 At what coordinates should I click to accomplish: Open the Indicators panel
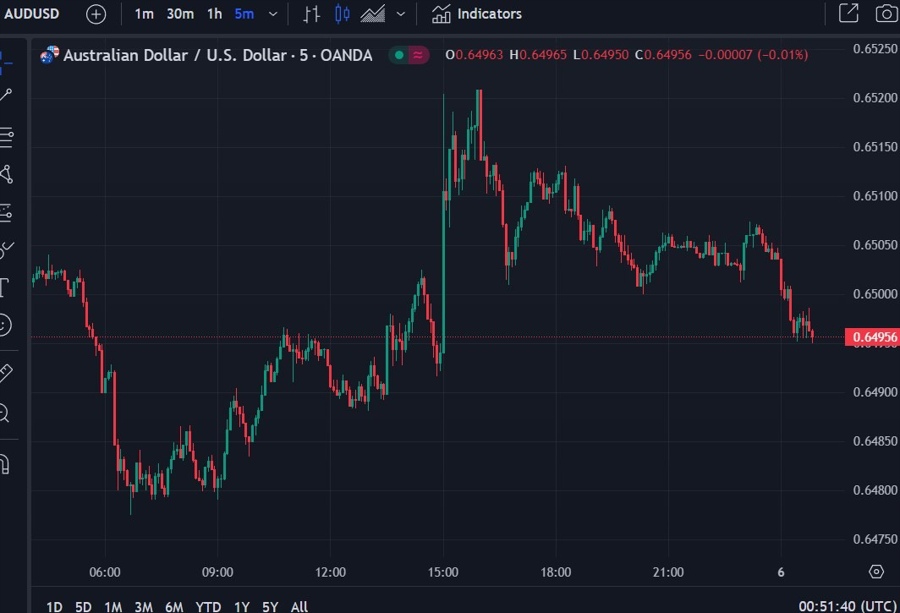(476, 14)
